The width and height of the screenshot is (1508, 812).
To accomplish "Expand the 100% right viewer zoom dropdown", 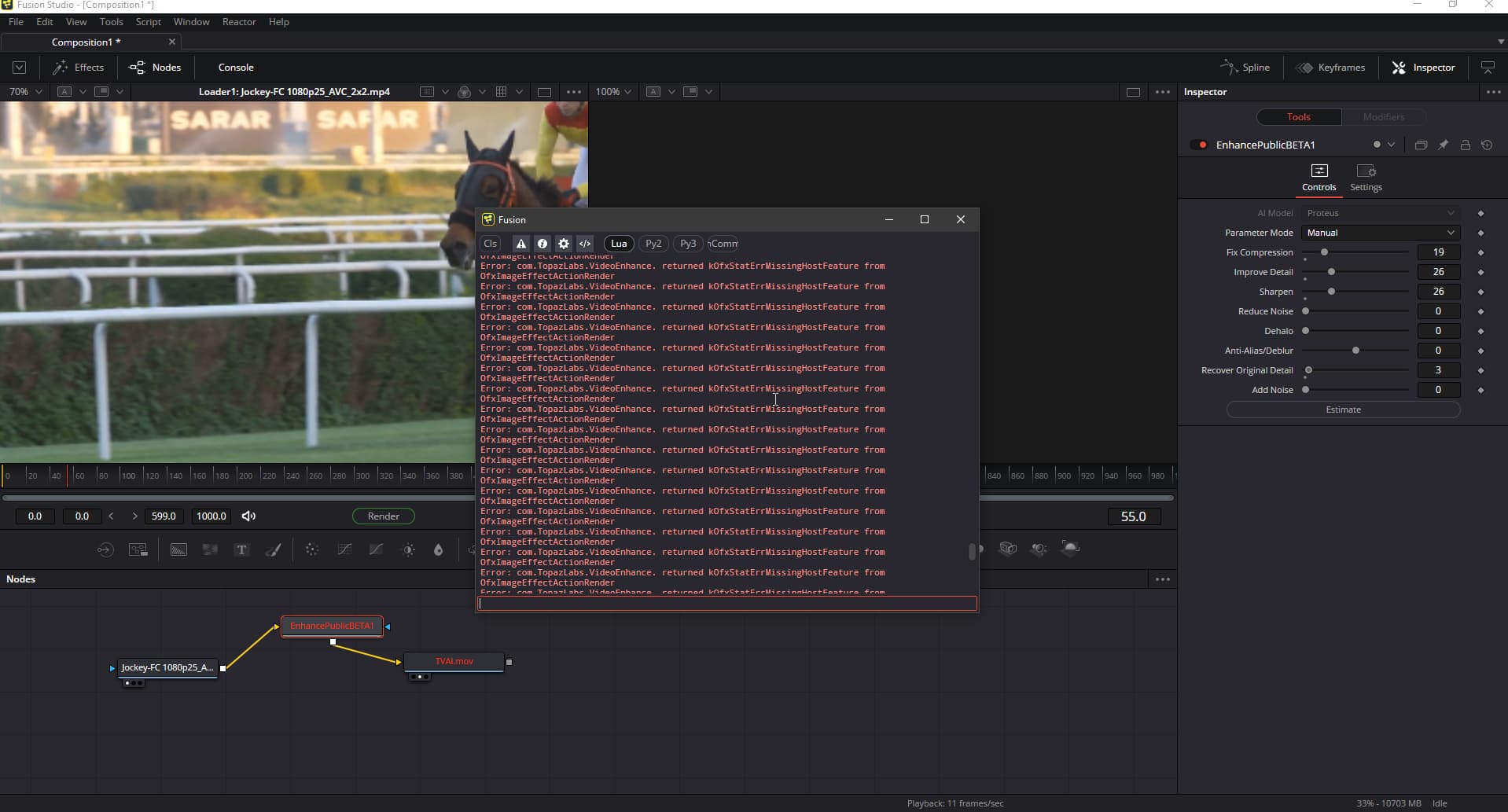I will [x=614, y=92].
